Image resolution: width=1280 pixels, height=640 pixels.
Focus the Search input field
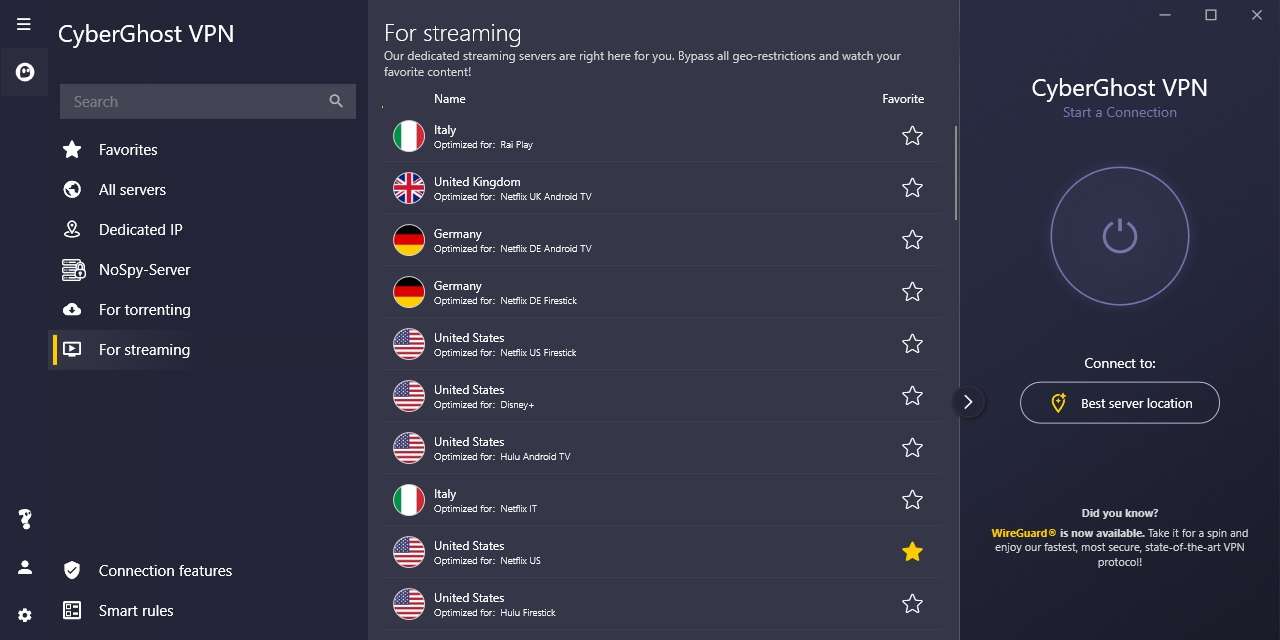click(x=195, y=101)
